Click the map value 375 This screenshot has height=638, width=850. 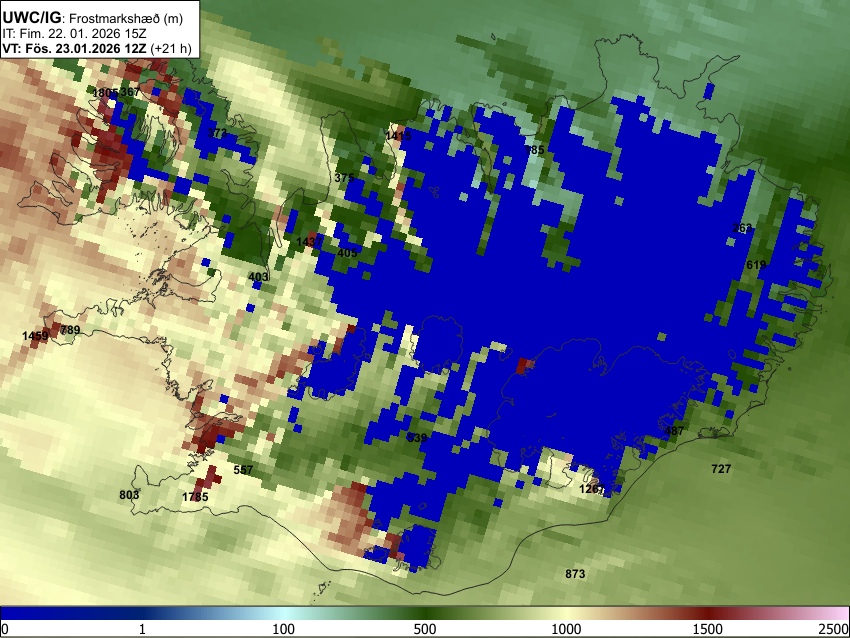pos(344,178)
